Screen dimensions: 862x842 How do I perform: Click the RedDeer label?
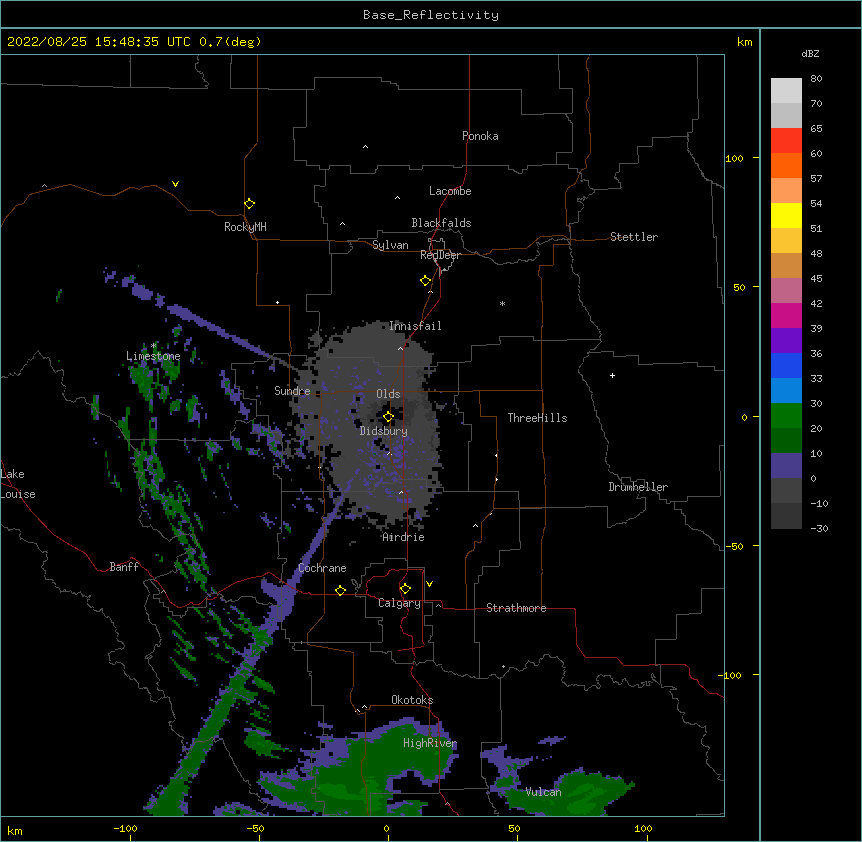(440, 255)
